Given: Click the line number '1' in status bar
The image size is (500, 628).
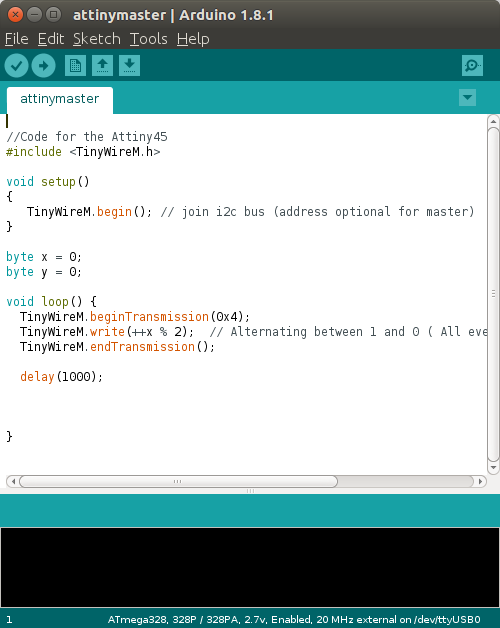Looking at the screenshot, I should click(9, 620).
